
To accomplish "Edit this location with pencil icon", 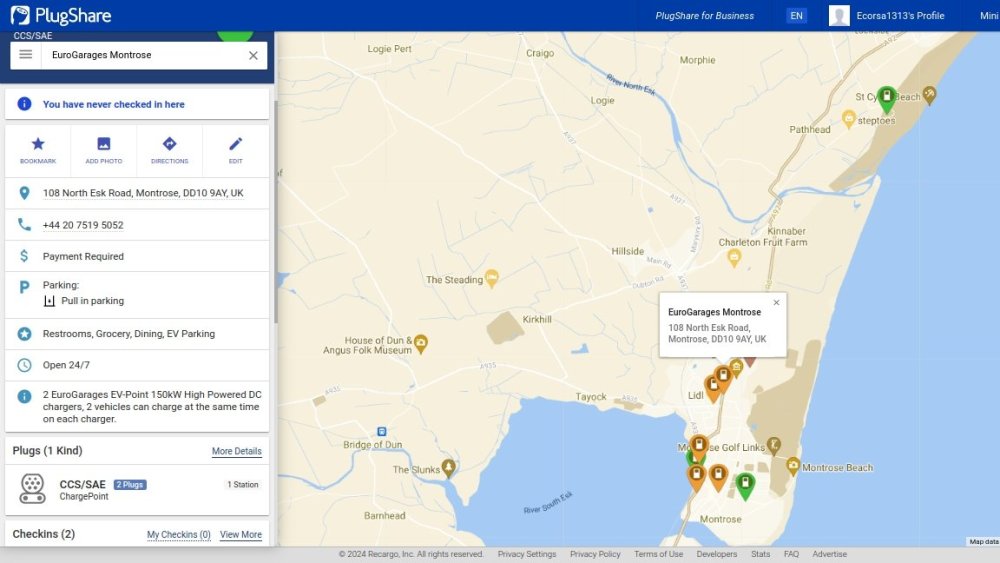I will coord(235,144).
